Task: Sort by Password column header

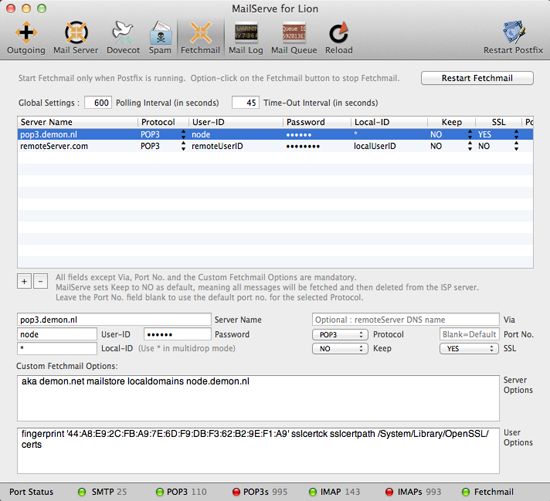Action: click(317, 122)
